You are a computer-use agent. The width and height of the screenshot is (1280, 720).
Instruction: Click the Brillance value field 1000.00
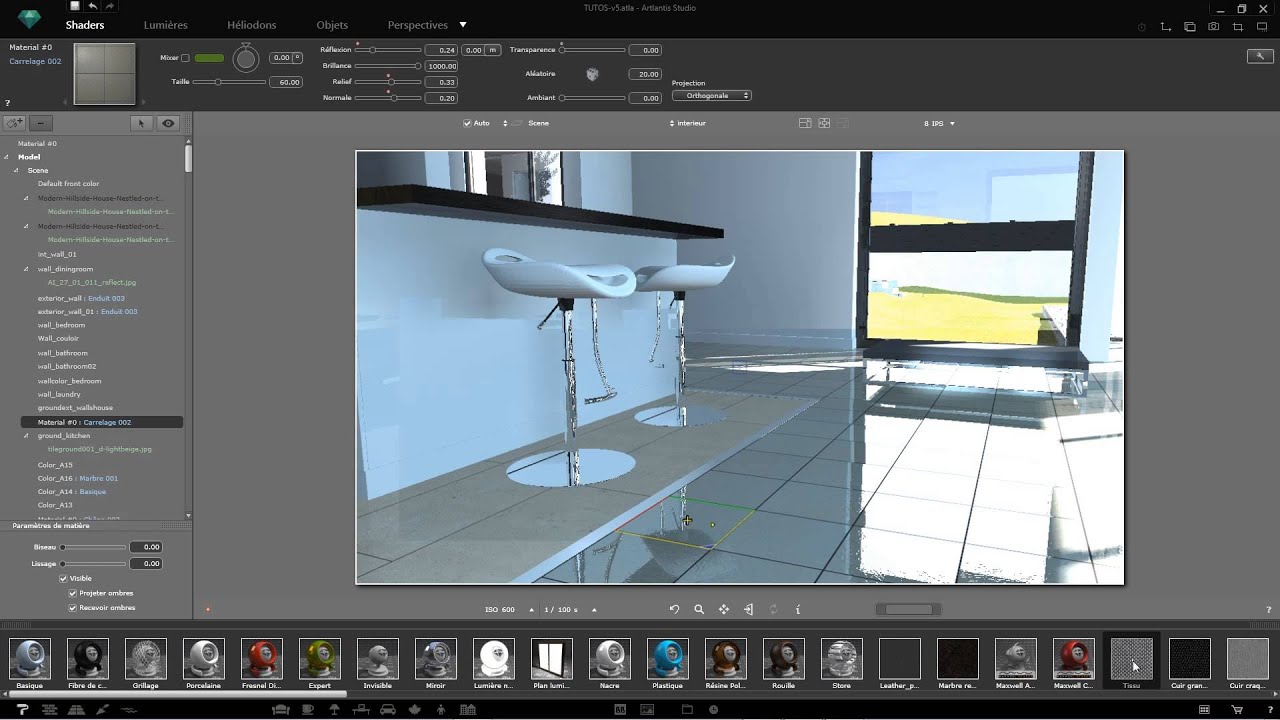click(441, 66)
